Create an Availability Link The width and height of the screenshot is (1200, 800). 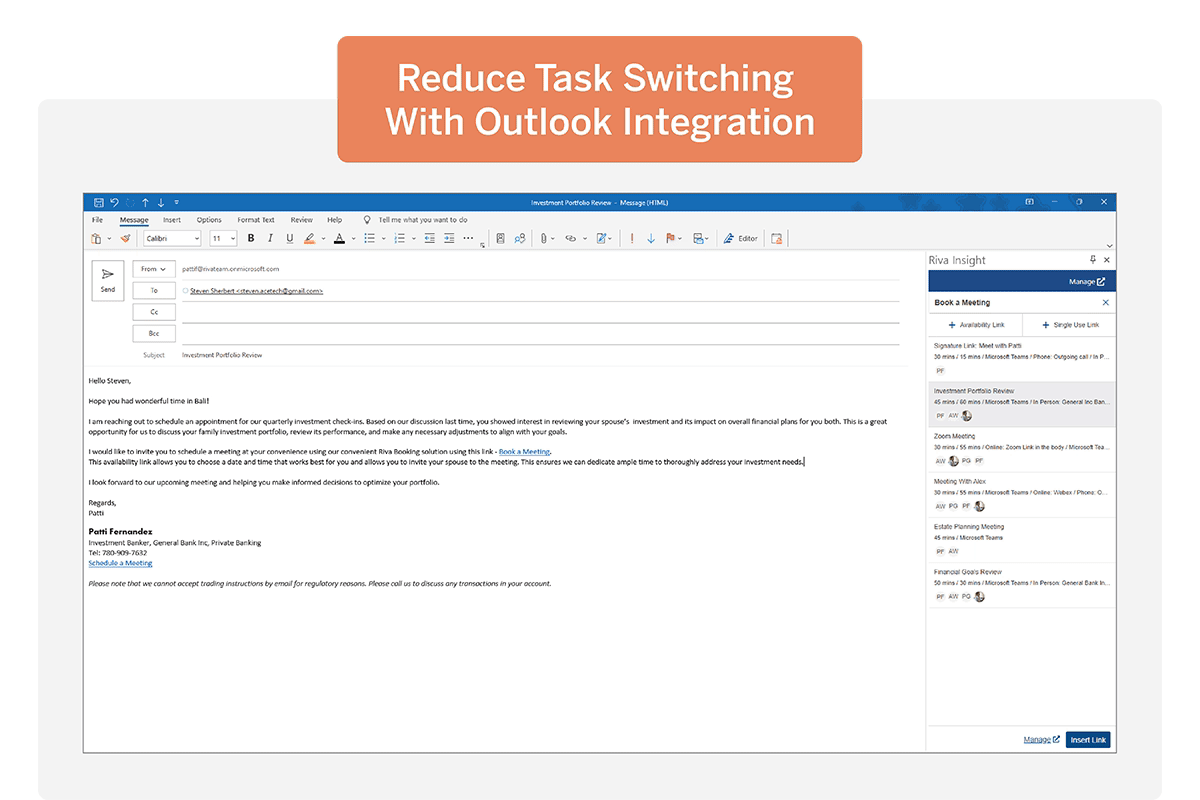975,325
